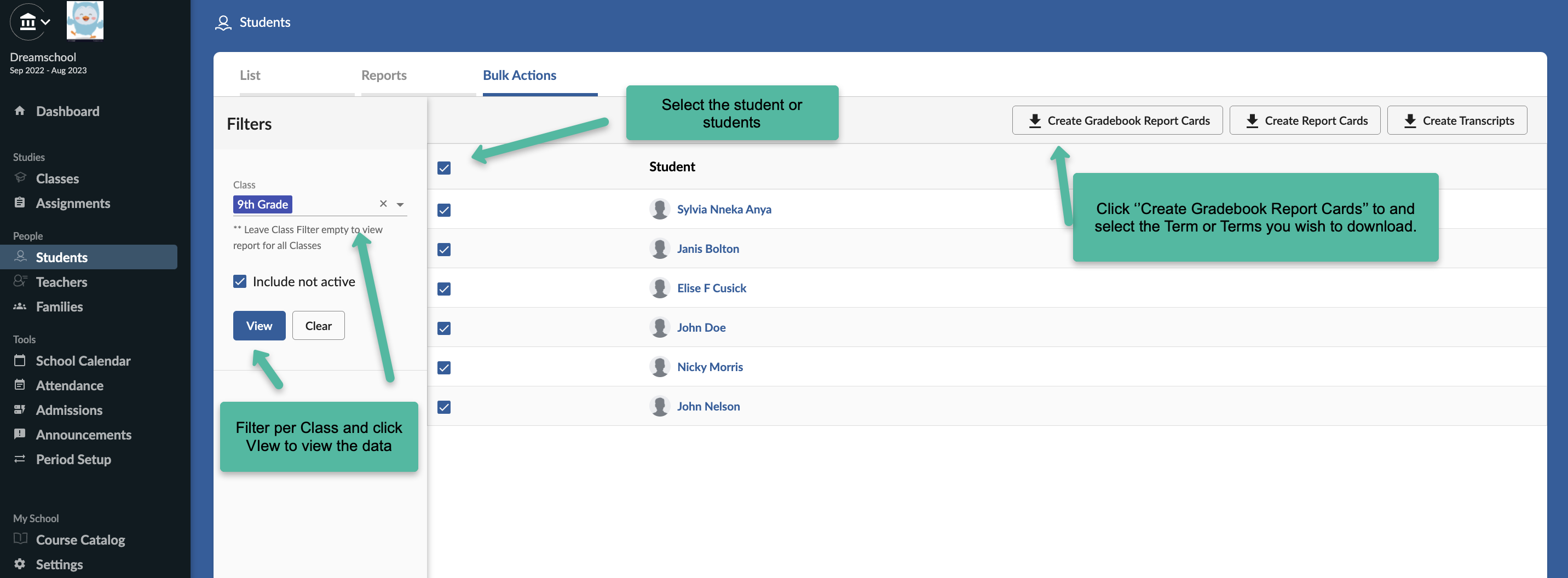The height and width of the screenshot is (578, 1568).
Task: Click the Assignments clipboard icon
Action: [20, 203]
